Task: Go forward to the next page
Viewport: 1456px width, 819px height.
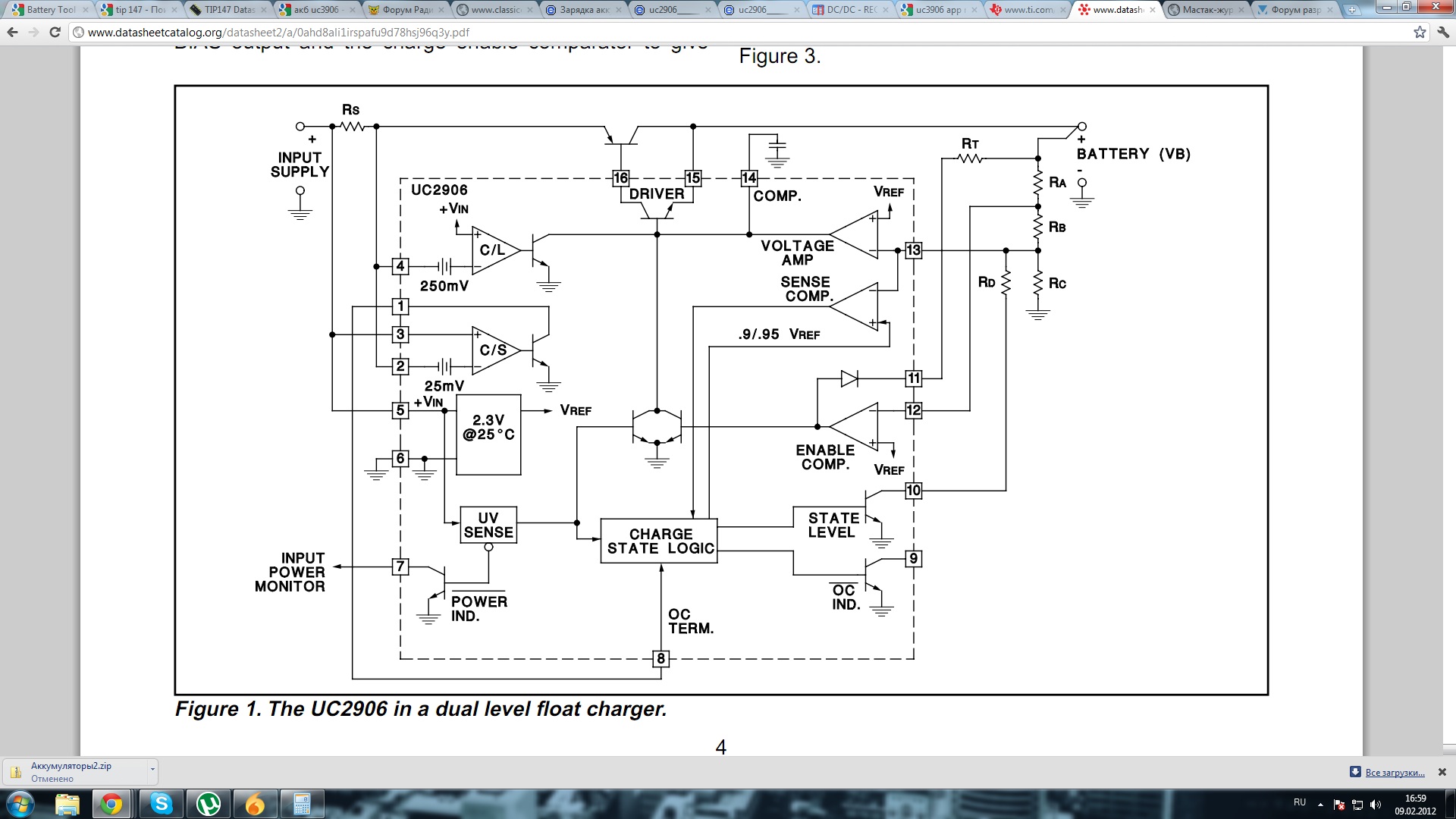Action: click(33, 33)
